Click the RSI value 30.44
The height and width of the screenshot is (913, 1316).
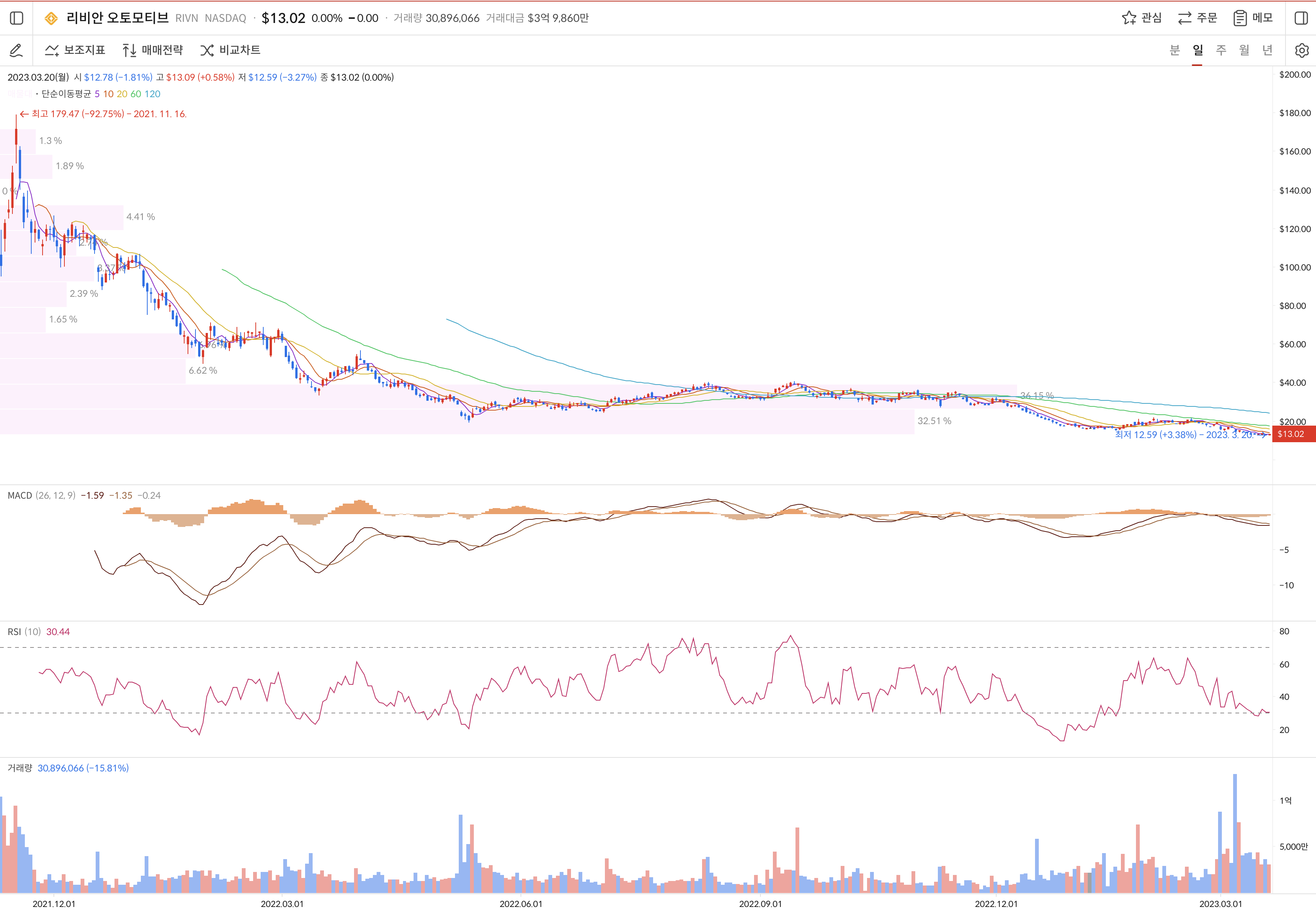(x=58, y=632)
